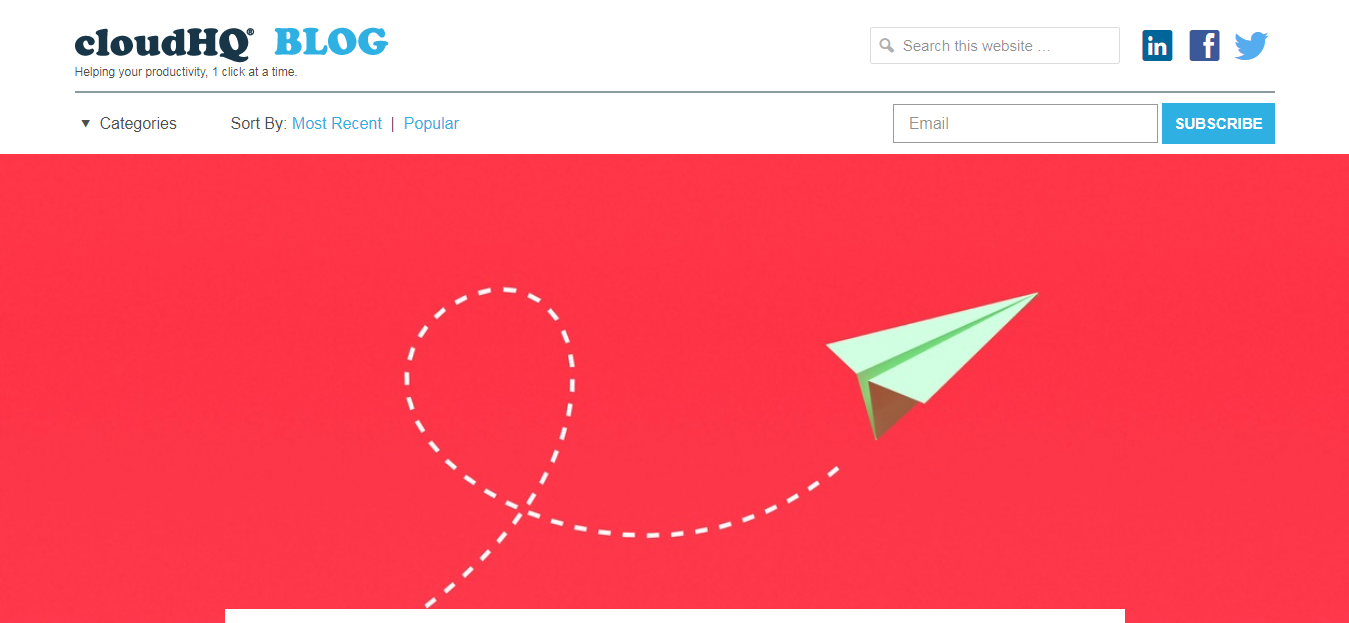This screenshot has width=1349, height=623.
Task: Click the SUBSCRIBE button
Action: click(x=1218, y=124)
